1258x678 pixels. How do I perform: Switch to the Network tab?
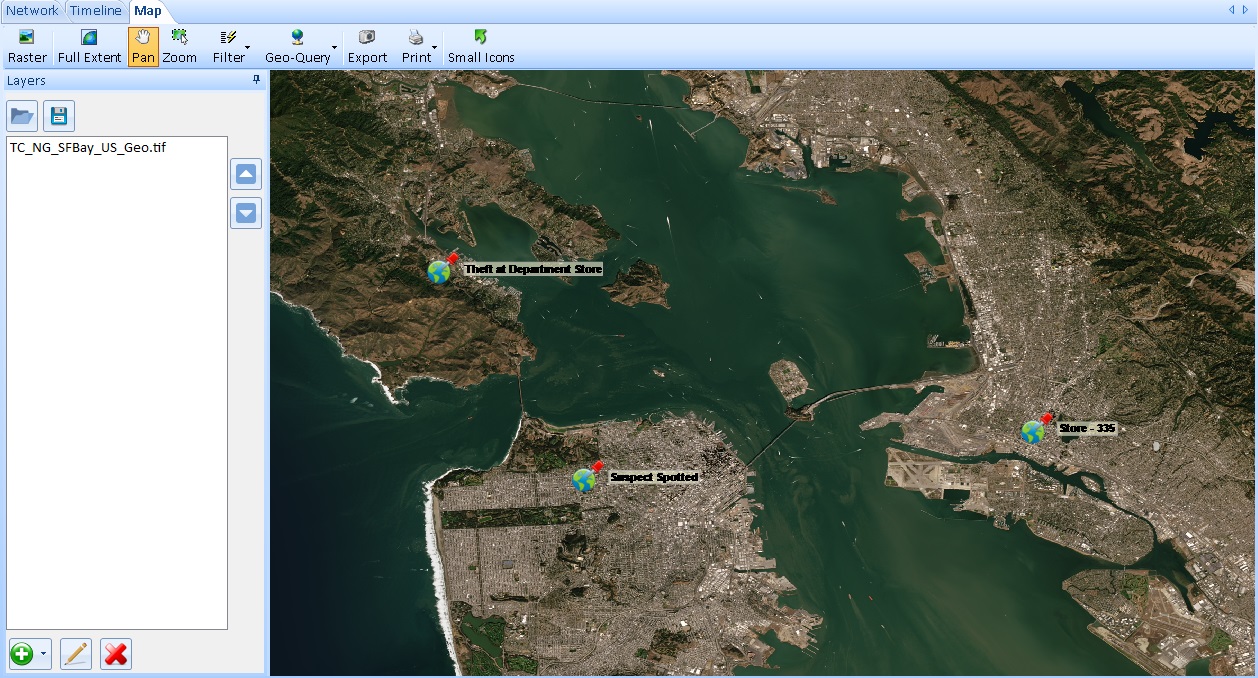coord(31,10)
